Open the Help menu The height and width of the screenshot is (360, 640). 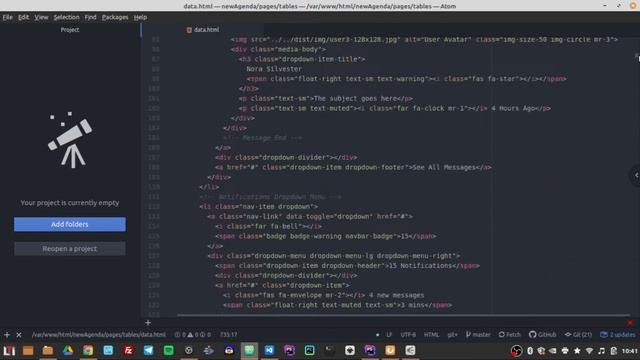(x=140, y=17)
